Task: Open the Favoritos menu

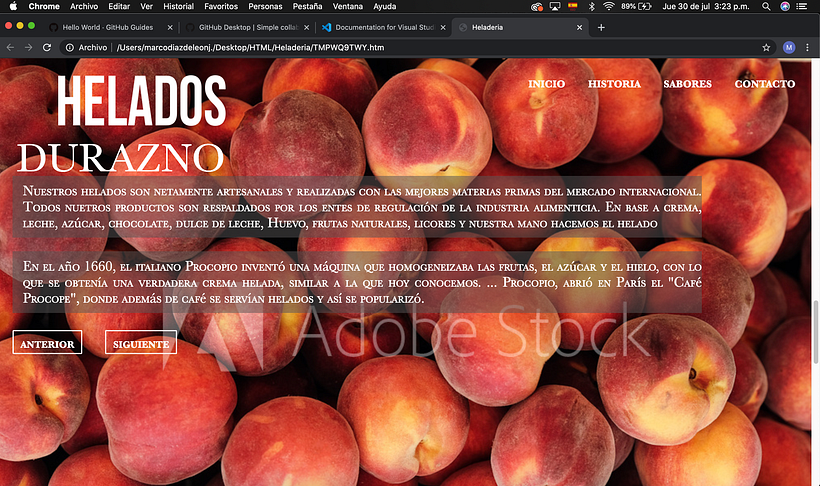Action: (x=221, y=6)
